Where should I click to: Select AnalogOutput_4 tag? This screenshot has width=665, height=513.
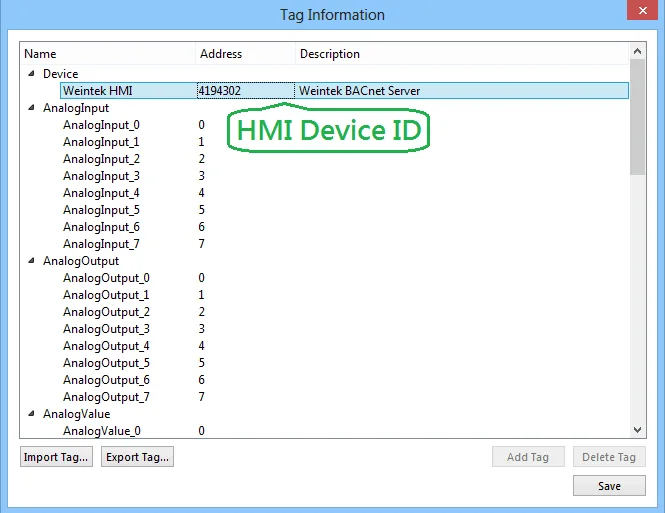(106, 346)
